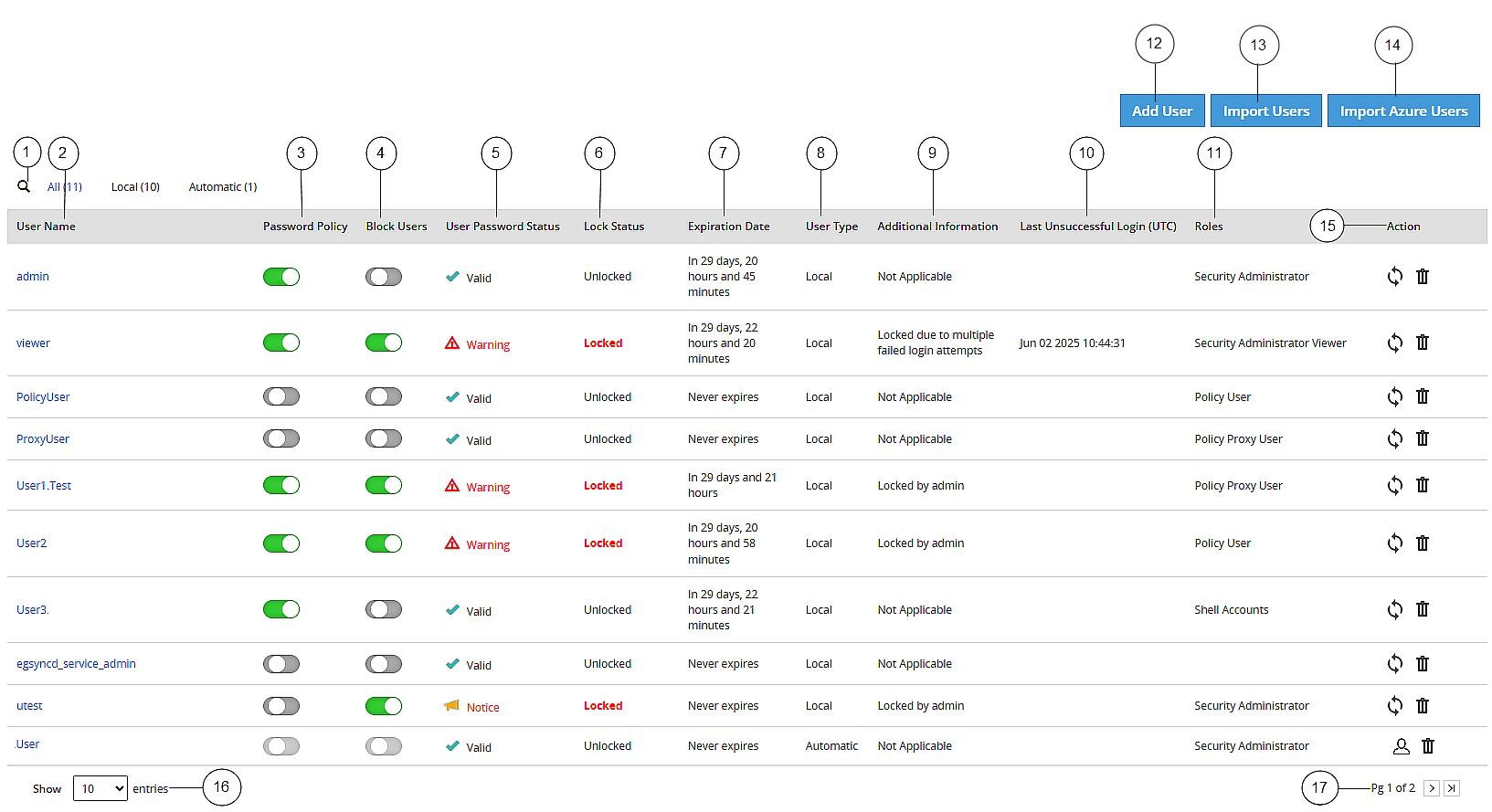Open the viewer user link
The width and height of the screenshot is (1492, 812).
coord(33,343)
